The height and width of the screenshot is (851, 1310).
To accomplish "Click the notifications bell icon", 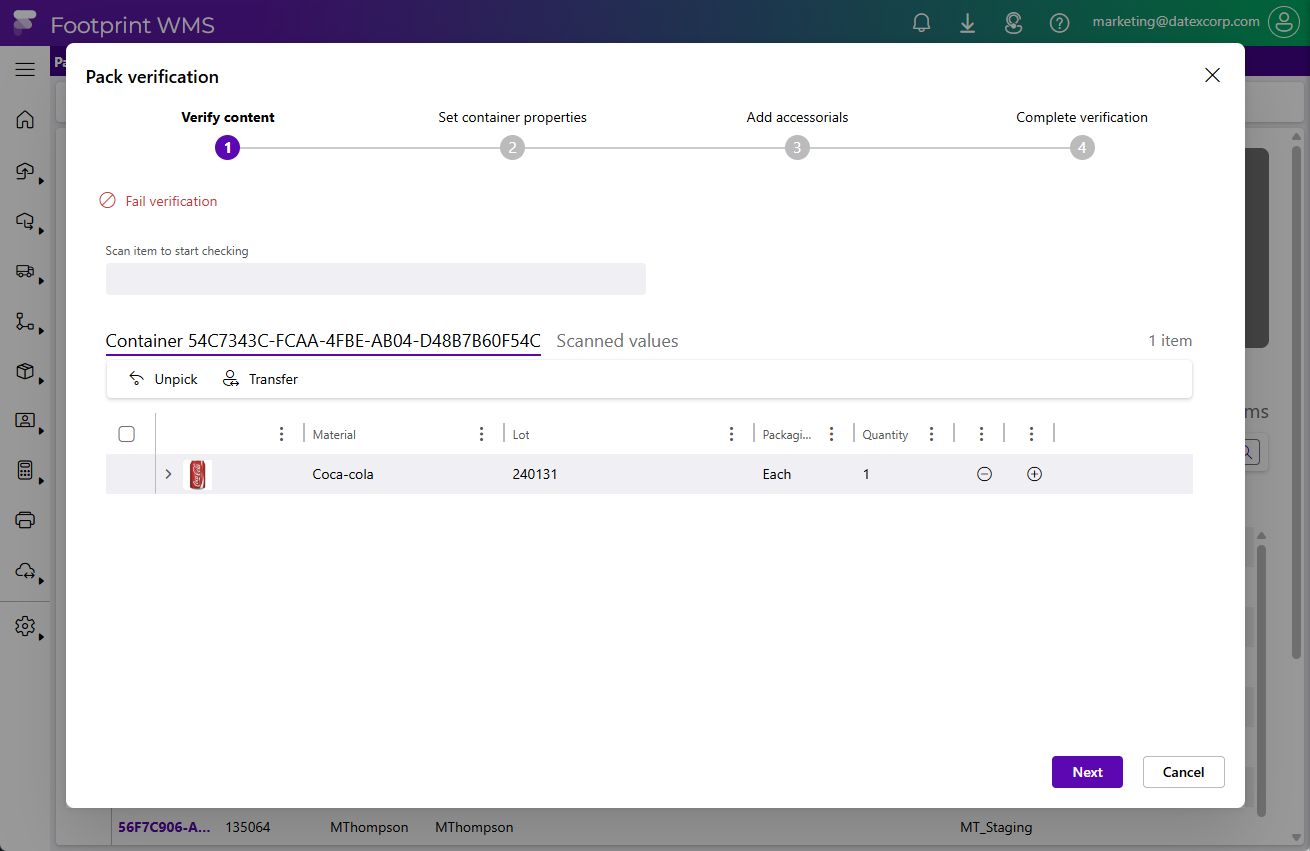I will (x=922, y=23).
